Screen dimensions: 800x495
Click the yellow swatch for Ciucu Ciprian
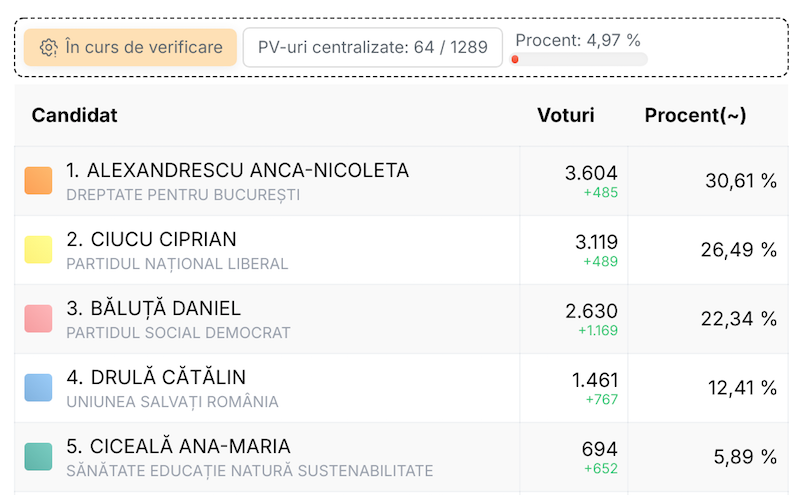38,250
